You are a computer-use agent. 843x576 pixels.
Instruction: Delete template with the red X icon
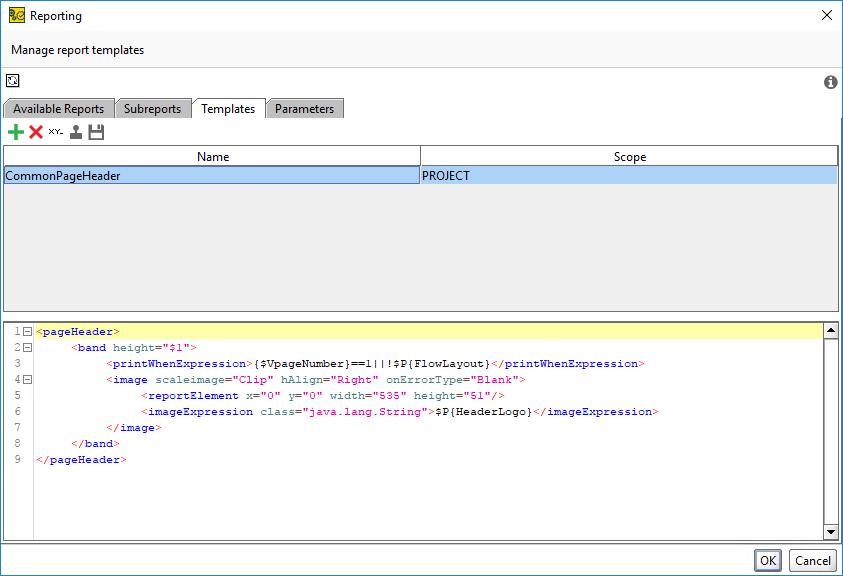[x=36, y=132]
